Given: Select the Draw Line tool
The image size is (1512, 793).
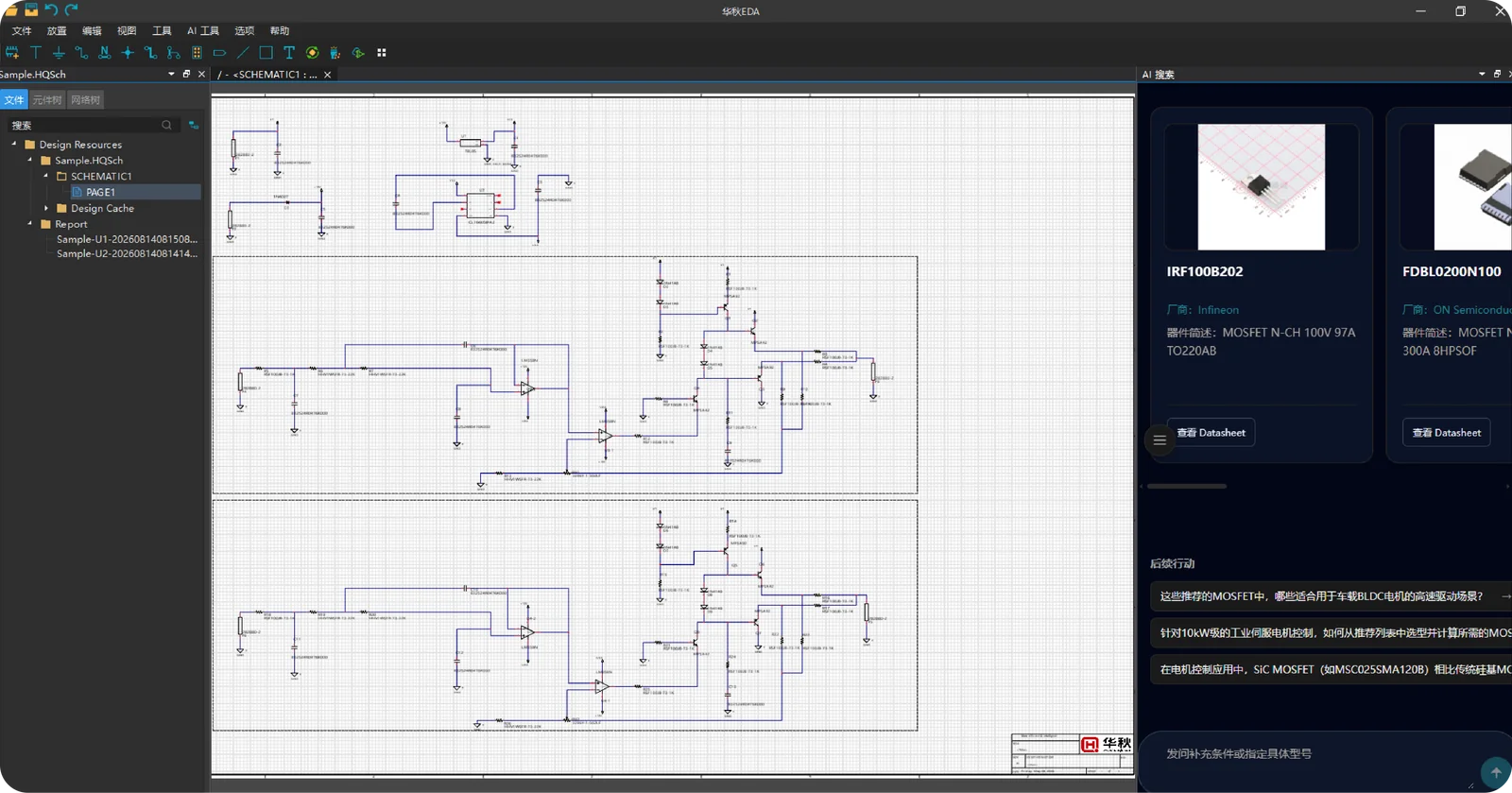Looking at the screenshot, I should point(243,53).
